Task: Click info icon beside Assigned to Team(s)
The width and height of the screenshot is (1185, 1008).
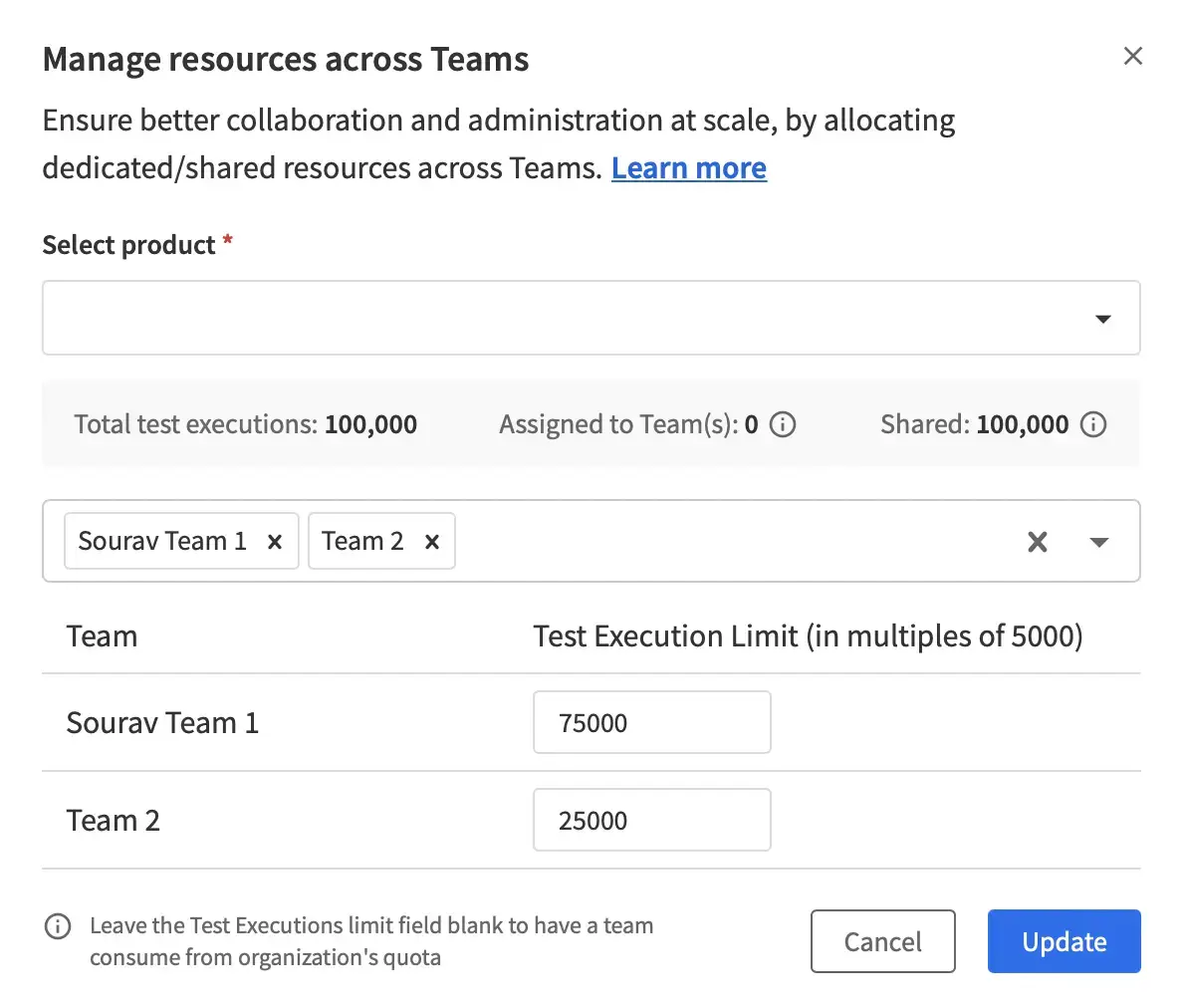Action: click(x=784, y=425)
